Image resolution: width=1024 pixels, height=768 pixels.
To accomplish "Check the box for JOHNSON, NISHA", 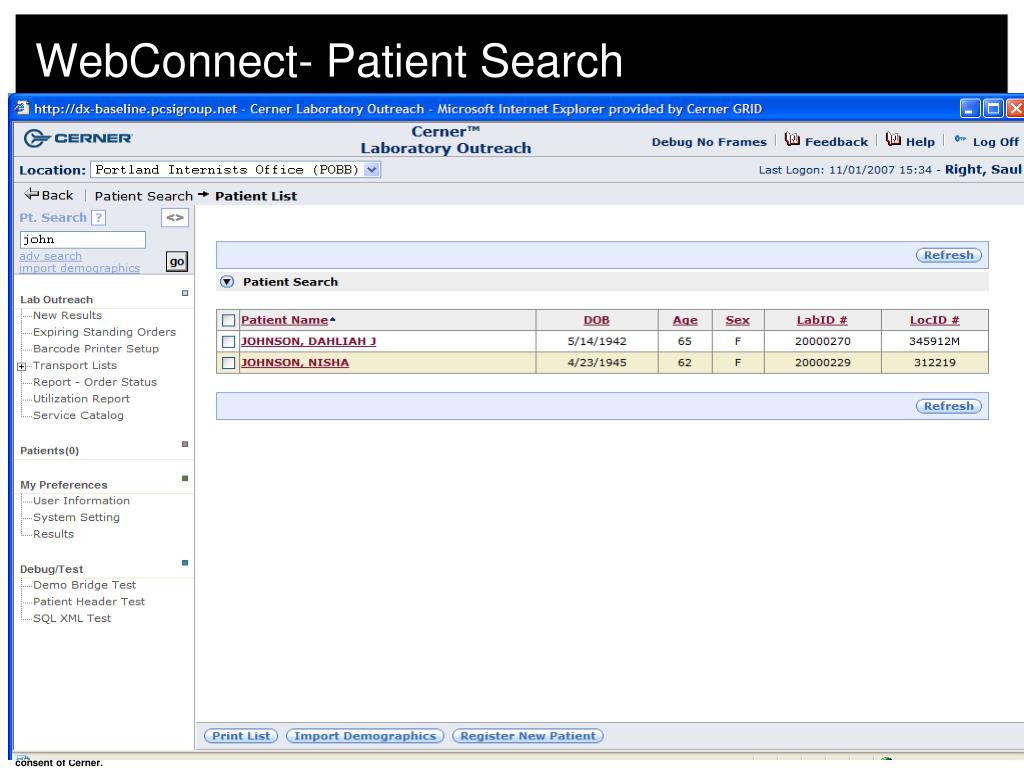I will coord(228,363).
